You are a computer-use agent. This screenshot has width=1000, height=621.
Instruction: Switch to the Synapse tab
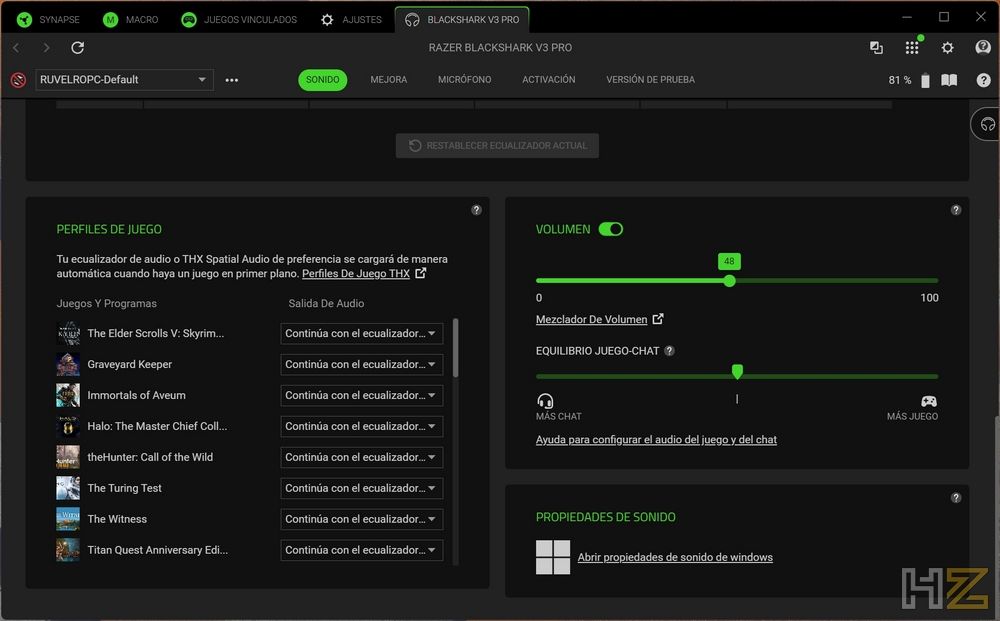pyautogui.click(x=48, y=20)
